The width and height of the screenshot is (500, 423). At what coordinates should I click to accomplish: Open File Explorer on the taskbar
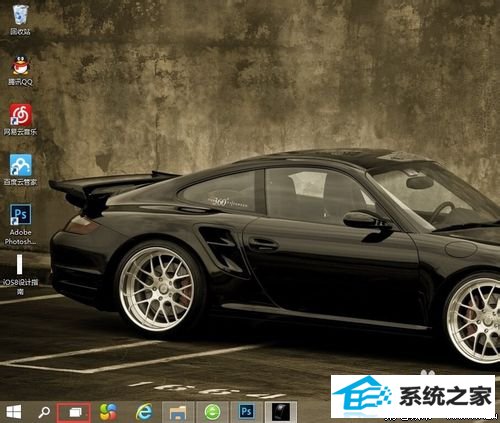coord(178,412)
